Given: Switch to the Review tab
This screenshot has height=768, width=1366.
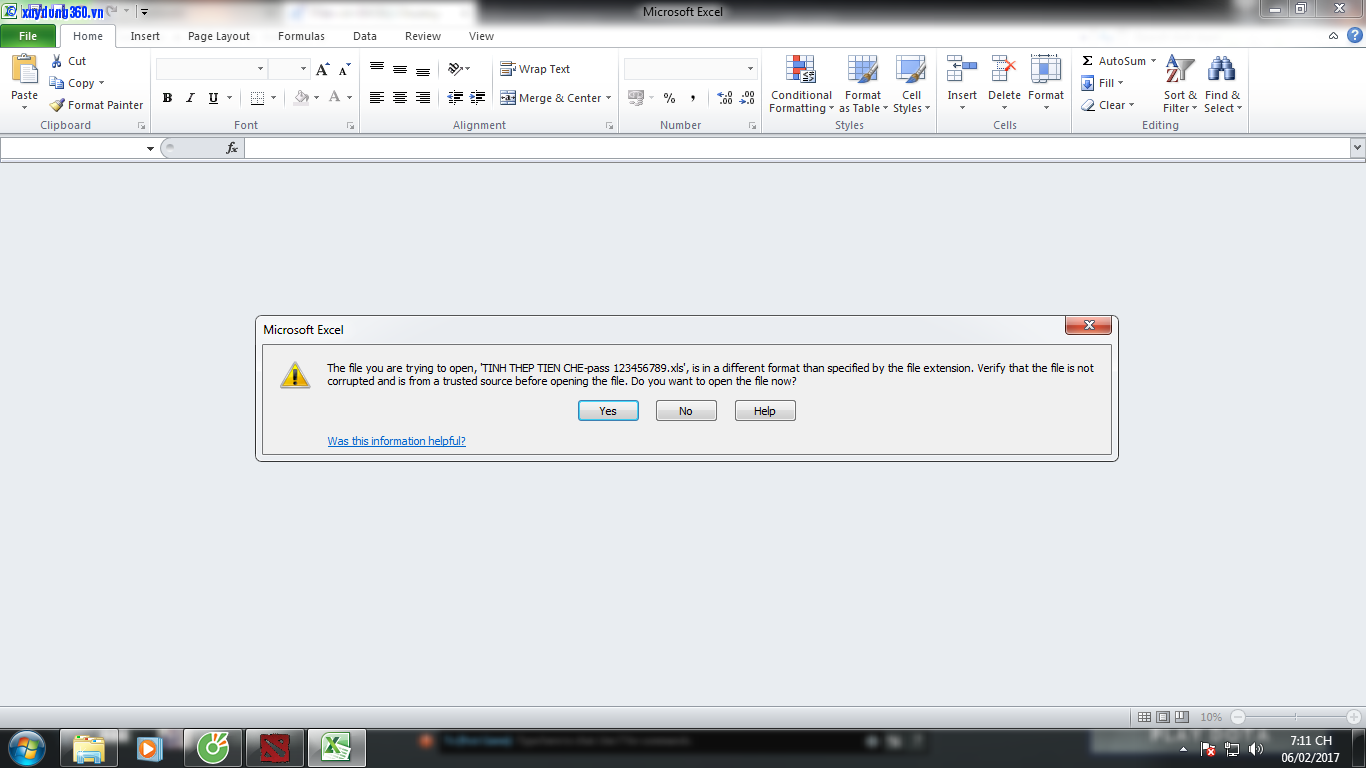Looking at the screenshot, I should click(423, 36).
